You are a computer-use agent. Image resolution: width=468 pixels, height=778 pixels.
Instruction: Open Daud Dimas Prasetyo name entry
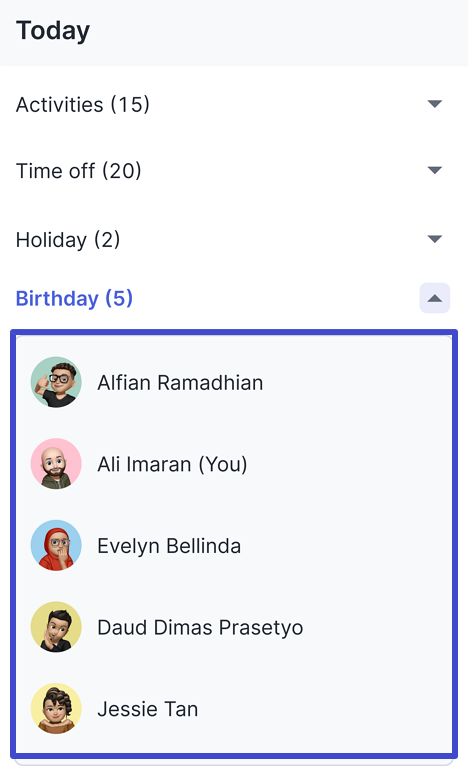click(200, 628)
